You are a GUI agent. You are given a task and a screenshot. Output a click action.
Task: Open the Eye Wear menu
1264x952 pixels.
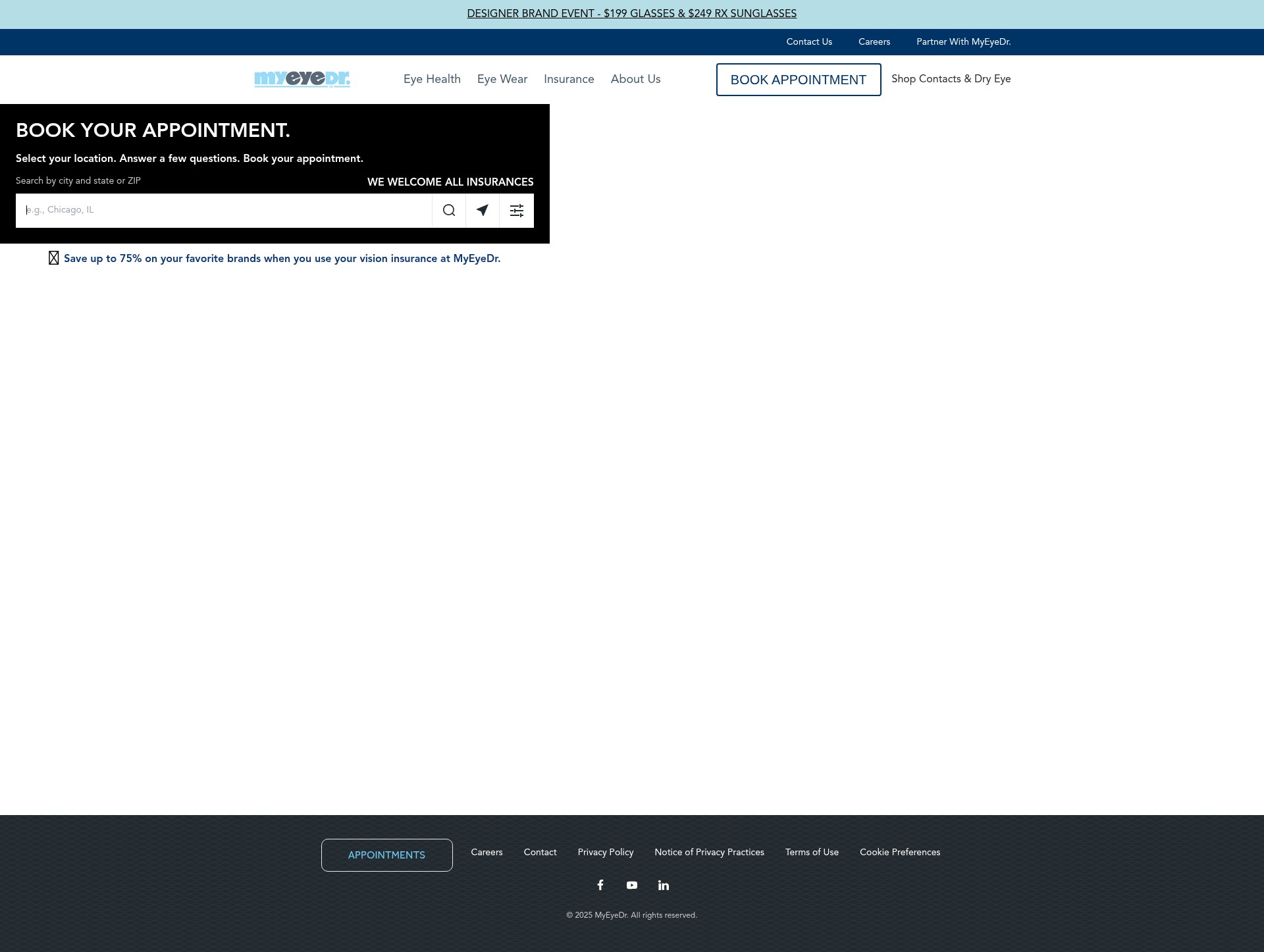tap(502, 79)
